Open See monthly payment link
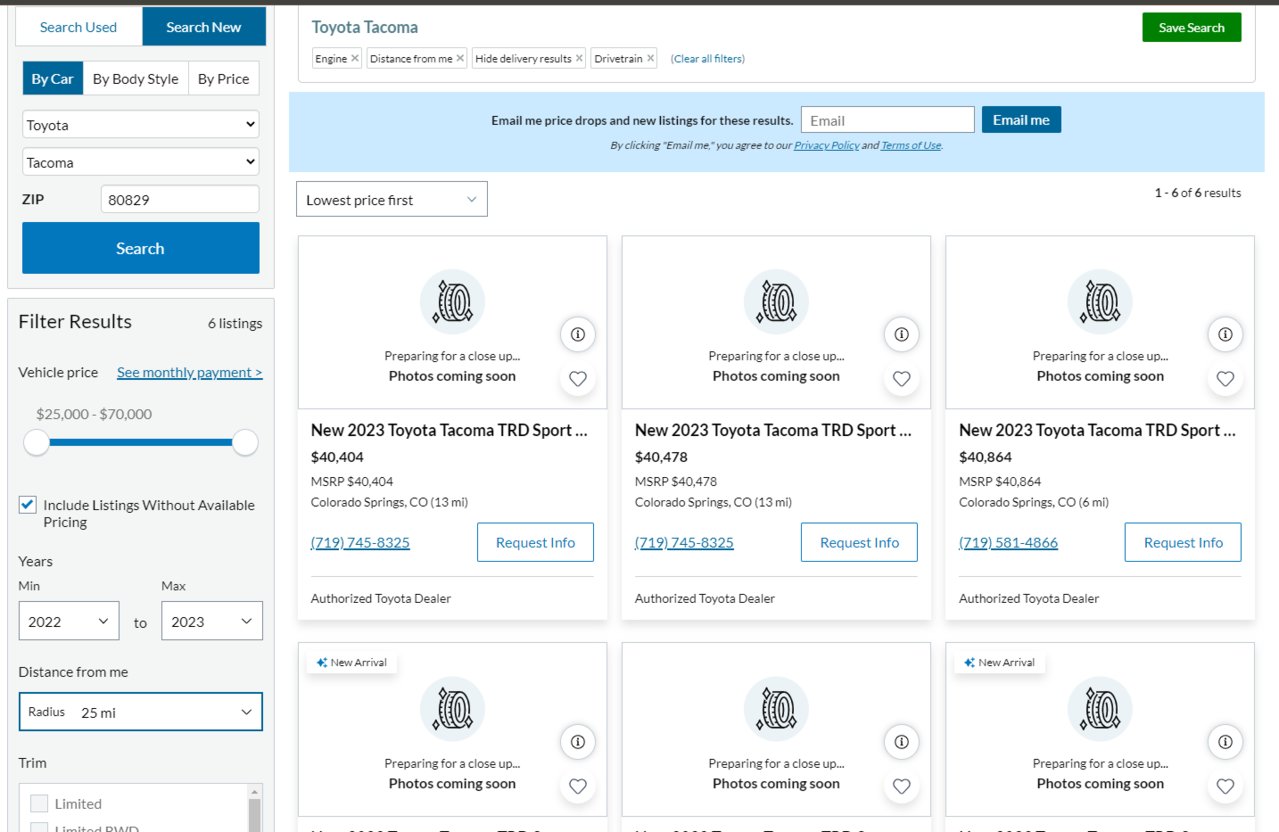The image size is (1279, 832). click(190, 372)
